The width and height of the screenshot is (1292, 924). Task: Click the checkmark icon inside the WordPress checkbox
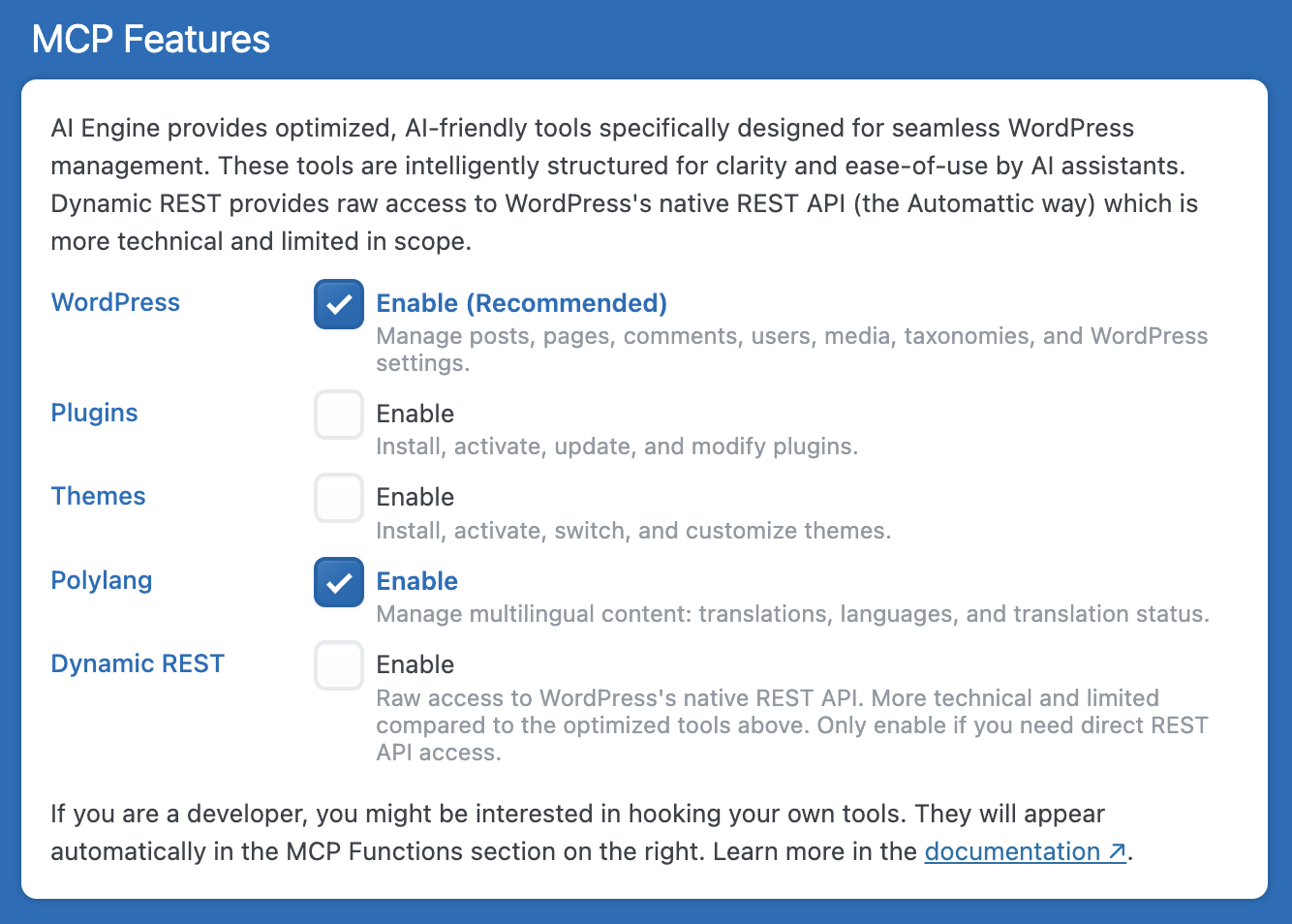coord(338,303)
